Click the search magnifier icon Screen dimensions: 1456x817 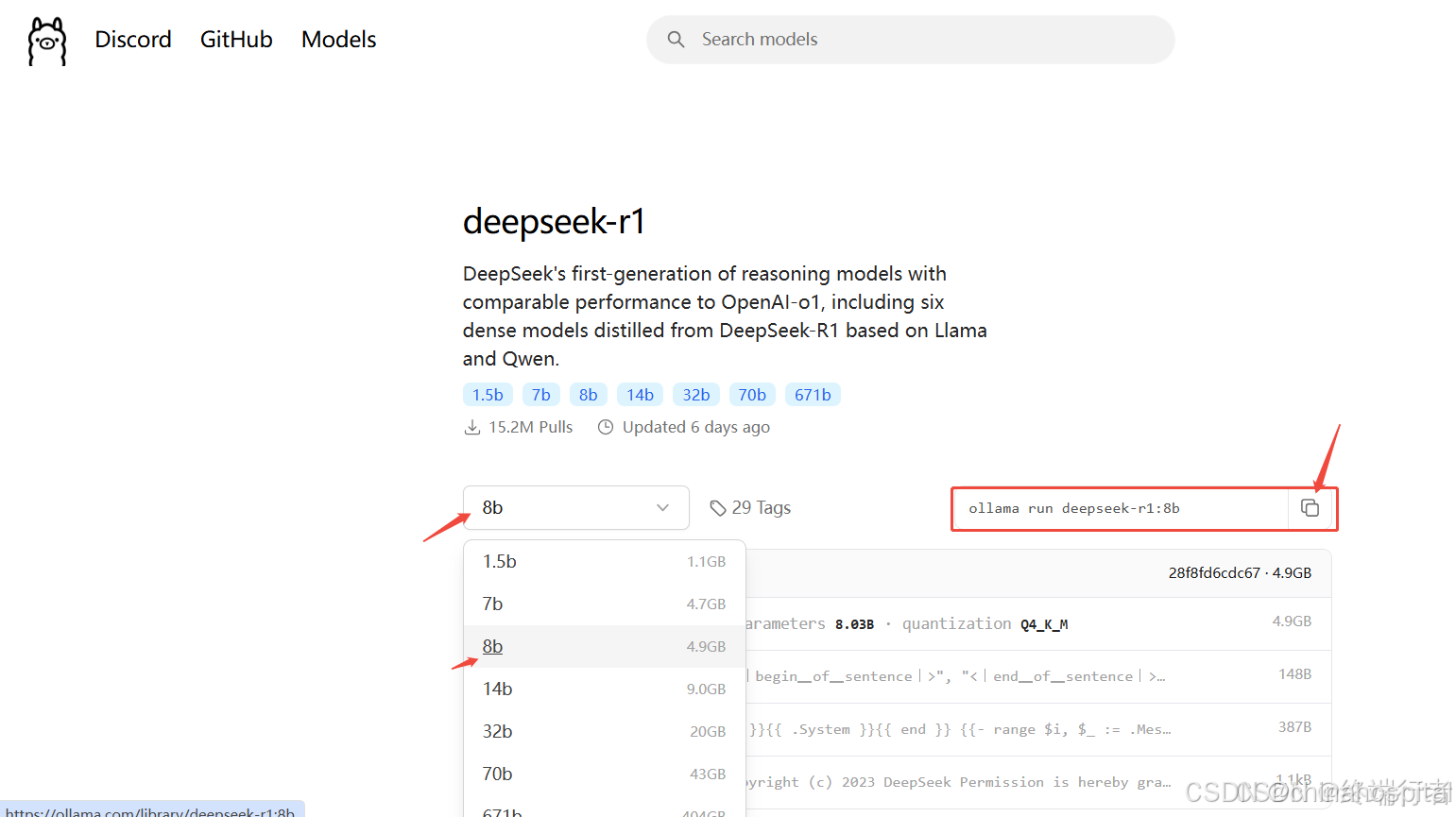(676, 40)
